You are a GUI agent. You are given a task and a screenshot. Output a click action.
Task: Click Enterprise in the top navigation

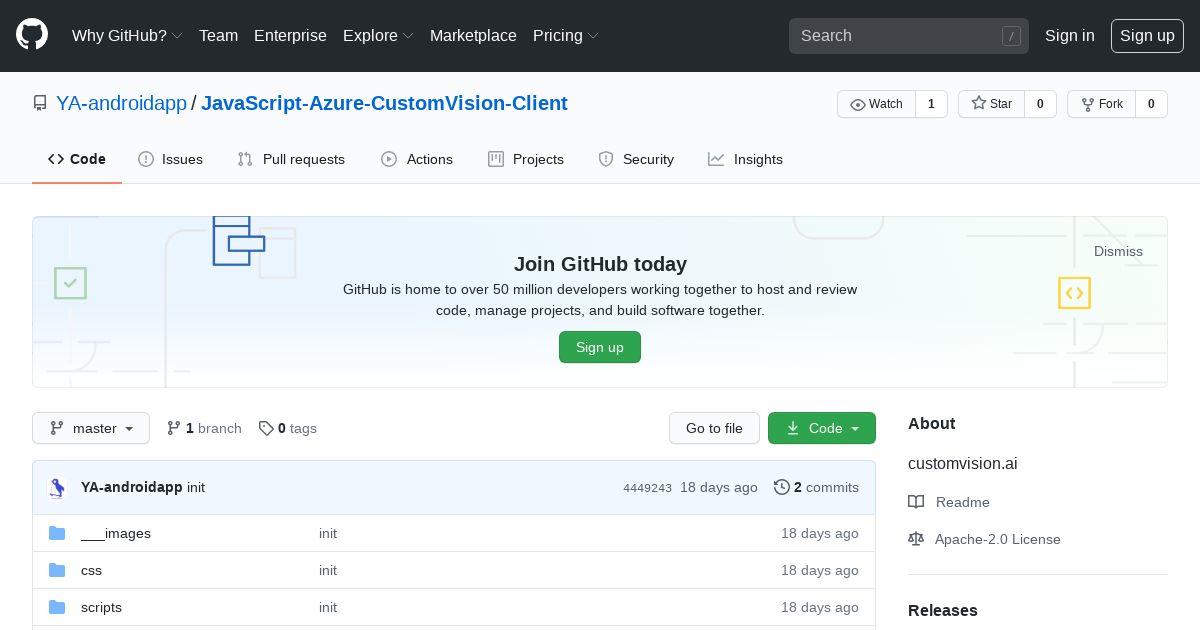(x=290, y=35)
